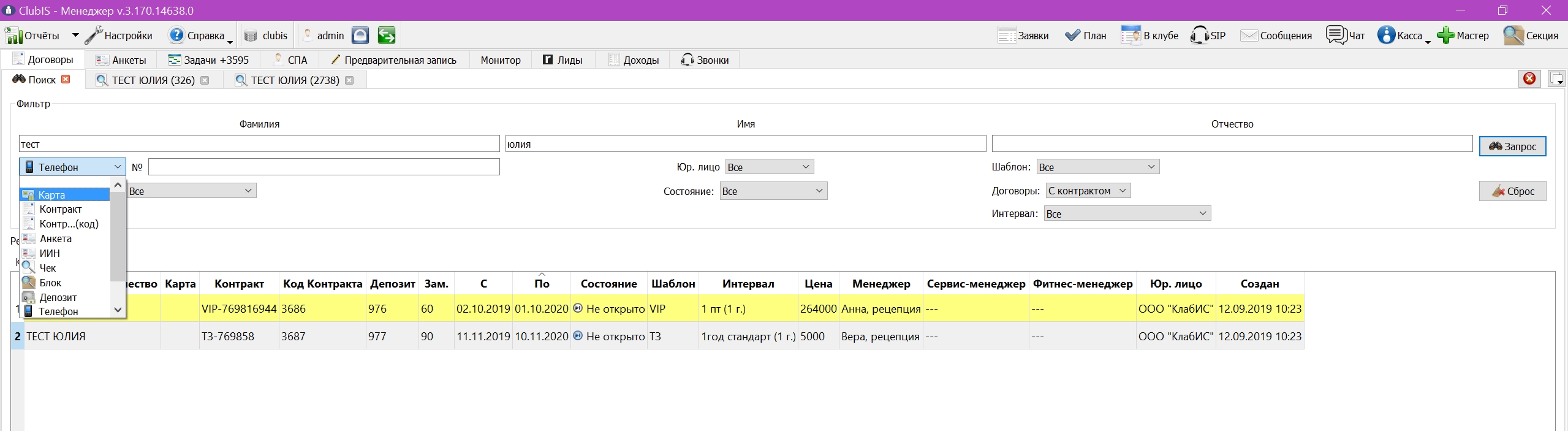Click the dropdown list scrollbar down arrow

[118, 310]
